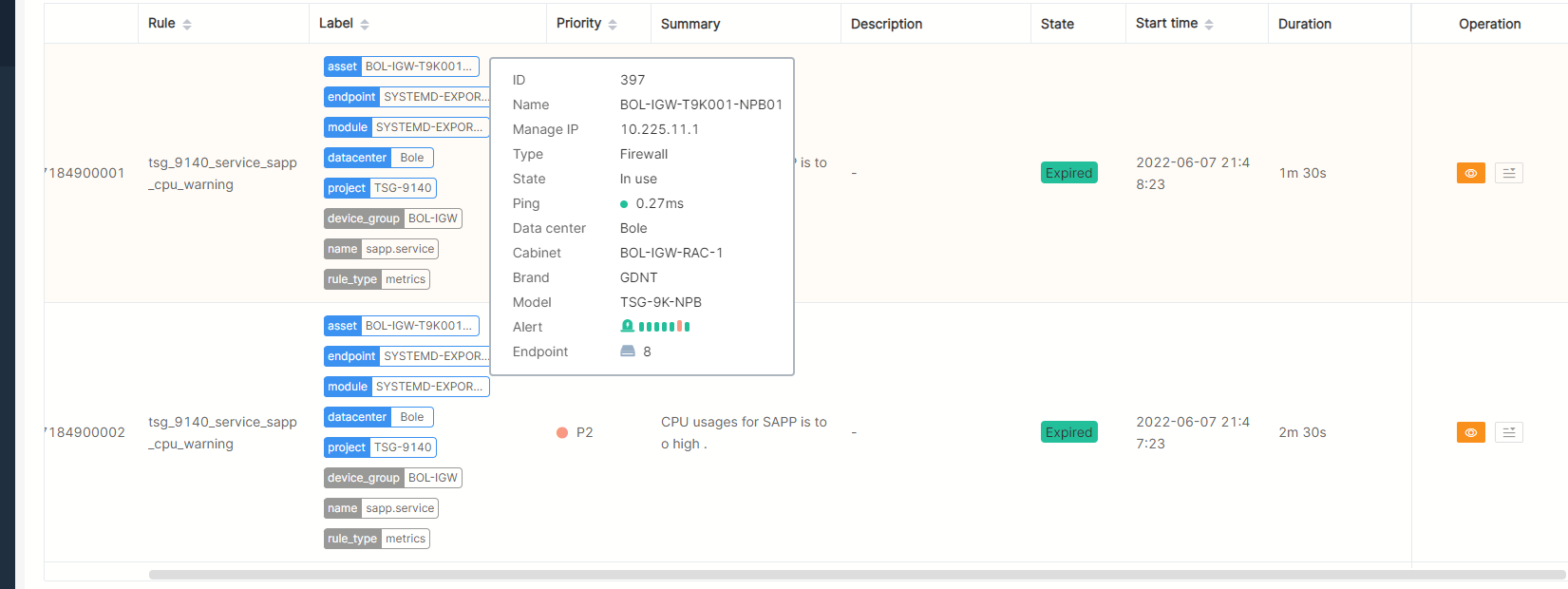Sort table by Label column

(365, 25)
